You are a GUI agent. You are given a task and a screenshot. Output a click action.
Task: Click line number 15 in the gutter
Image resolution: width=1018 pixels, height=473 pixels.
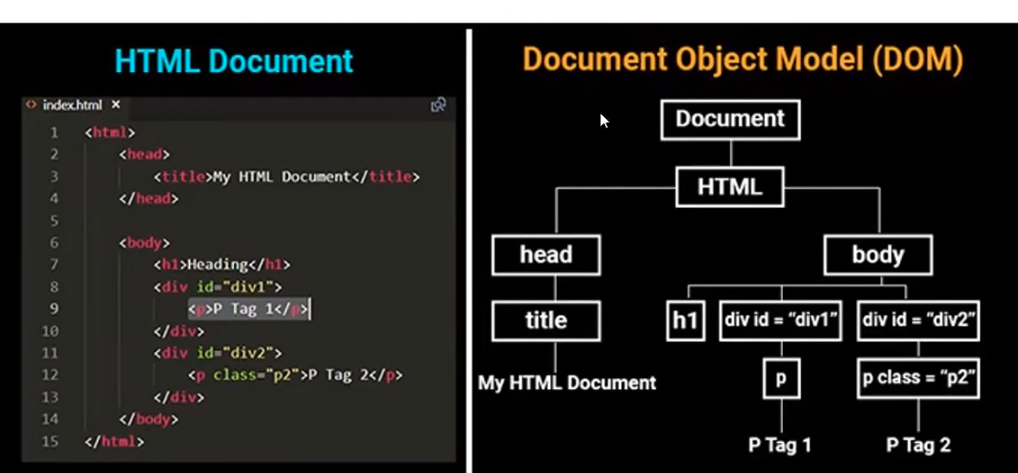tap(51, 441)
